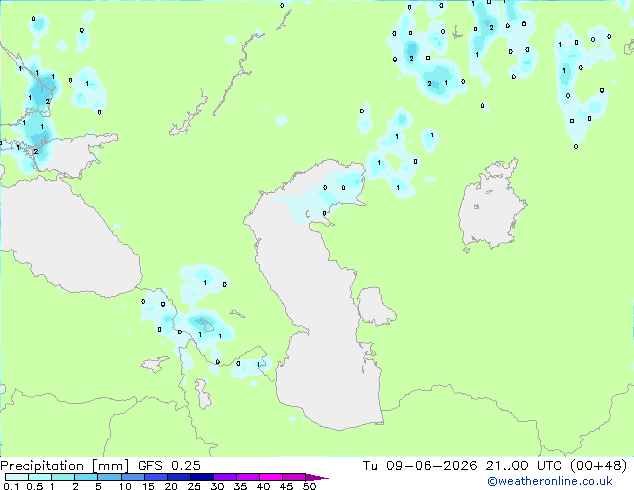Viewport: 634px width, 490px height.
Task: Click the weatheronline.co.uk copyright link
Action: point(550,481)
